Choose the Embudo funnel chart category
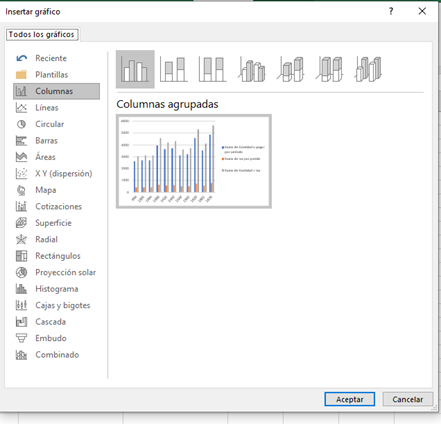441x425 pixels. coord(56,338)
